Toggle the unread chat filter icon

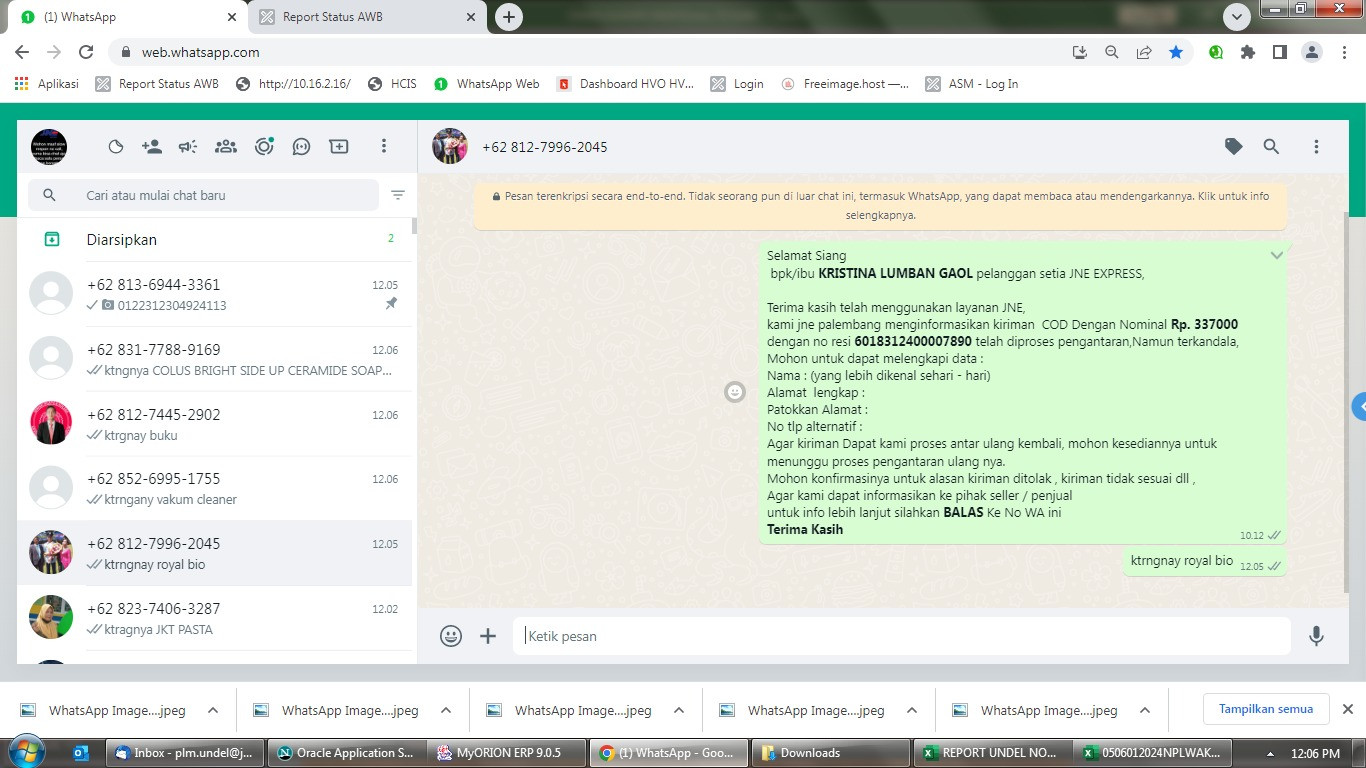[x=398, y=195]
